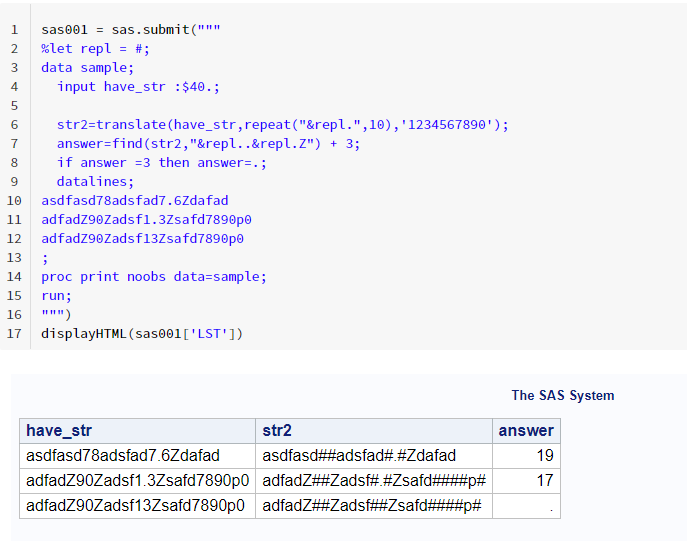Click 'The SAS System' output title

pos(562,395)
